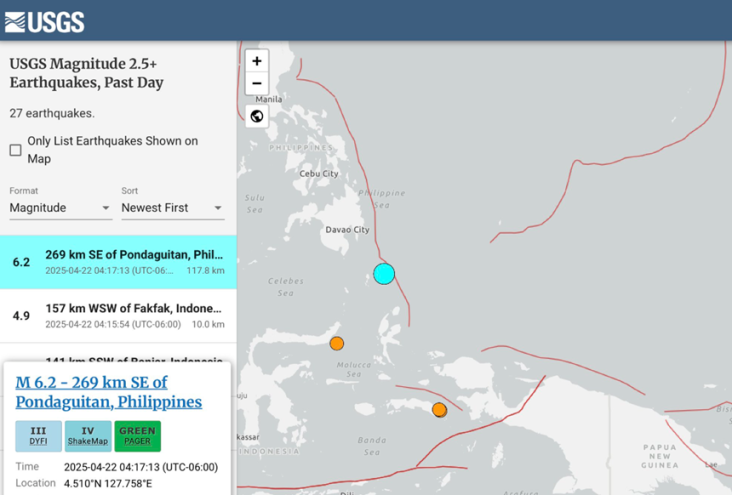Open the Format dropdown showing Magnitude
Viewport: 732px width, 495px height.
(60, 208)
